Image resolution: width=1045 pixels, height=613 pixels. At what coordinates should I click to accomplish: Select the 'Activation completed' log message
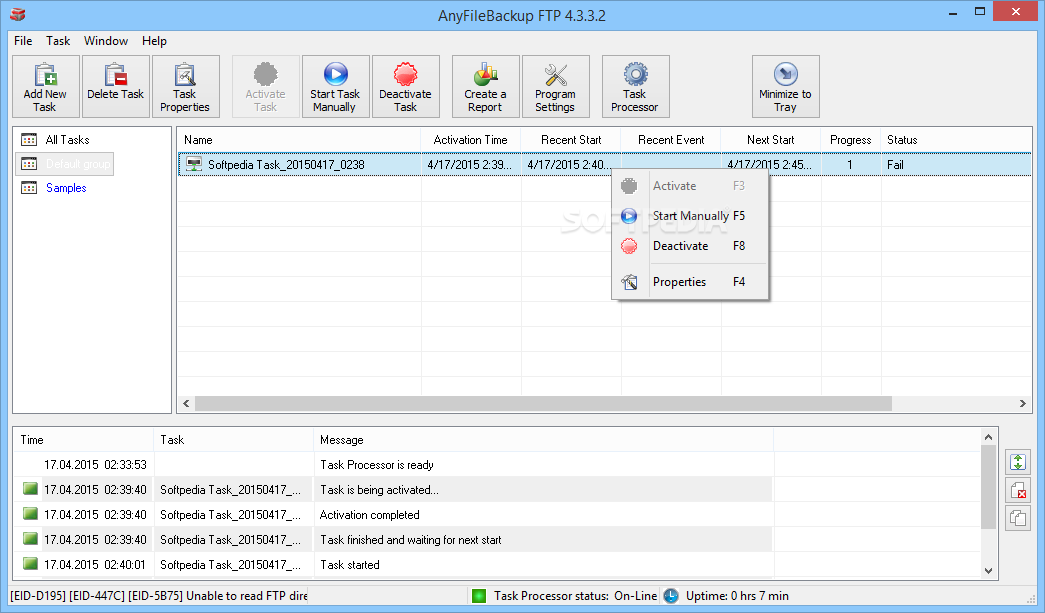[369, 514]
